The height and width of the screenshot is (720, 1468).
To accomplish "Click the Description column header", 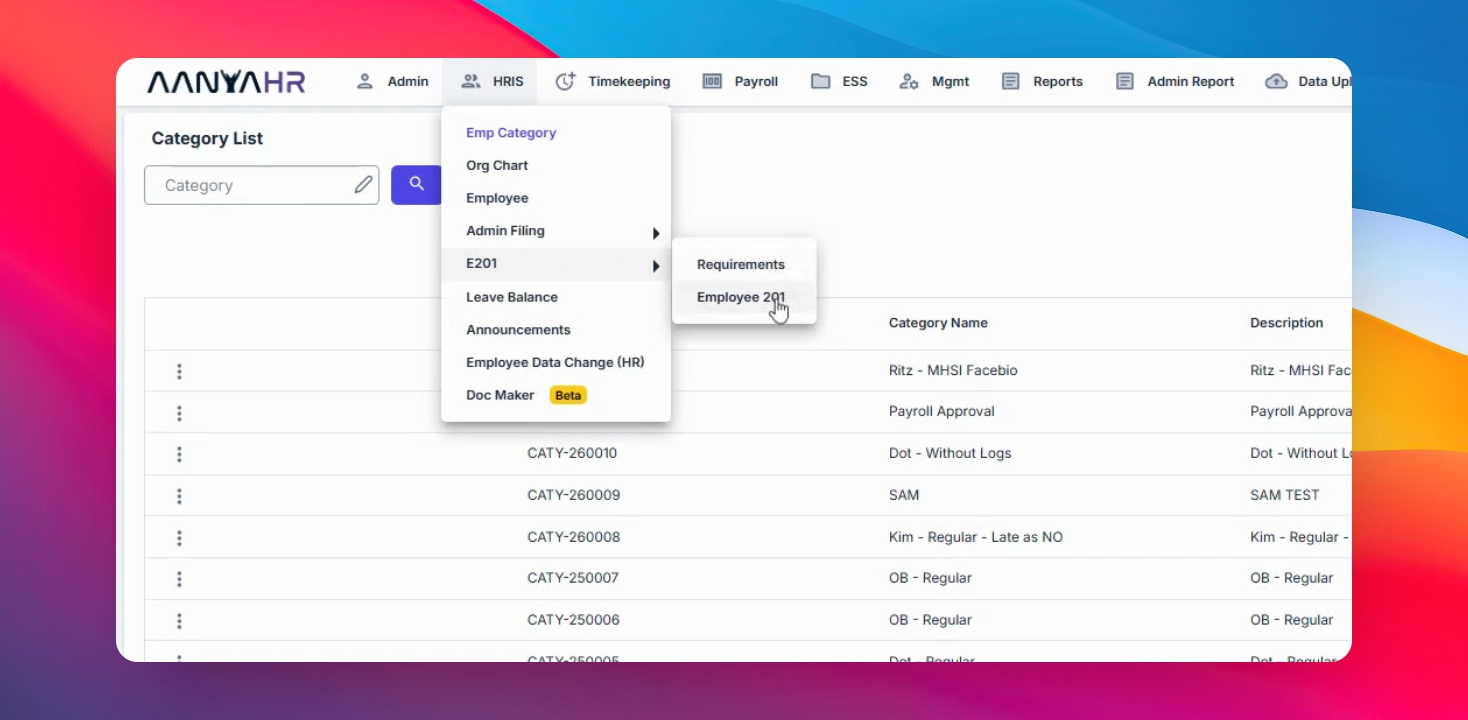I will (x=1287, y=323).
